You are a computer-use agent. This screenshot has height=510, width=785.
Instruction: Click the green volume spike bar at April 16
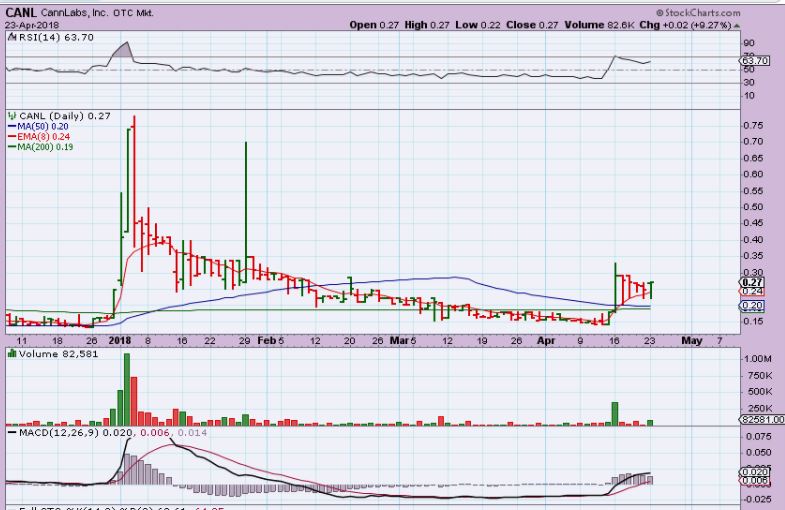(615, 414)
